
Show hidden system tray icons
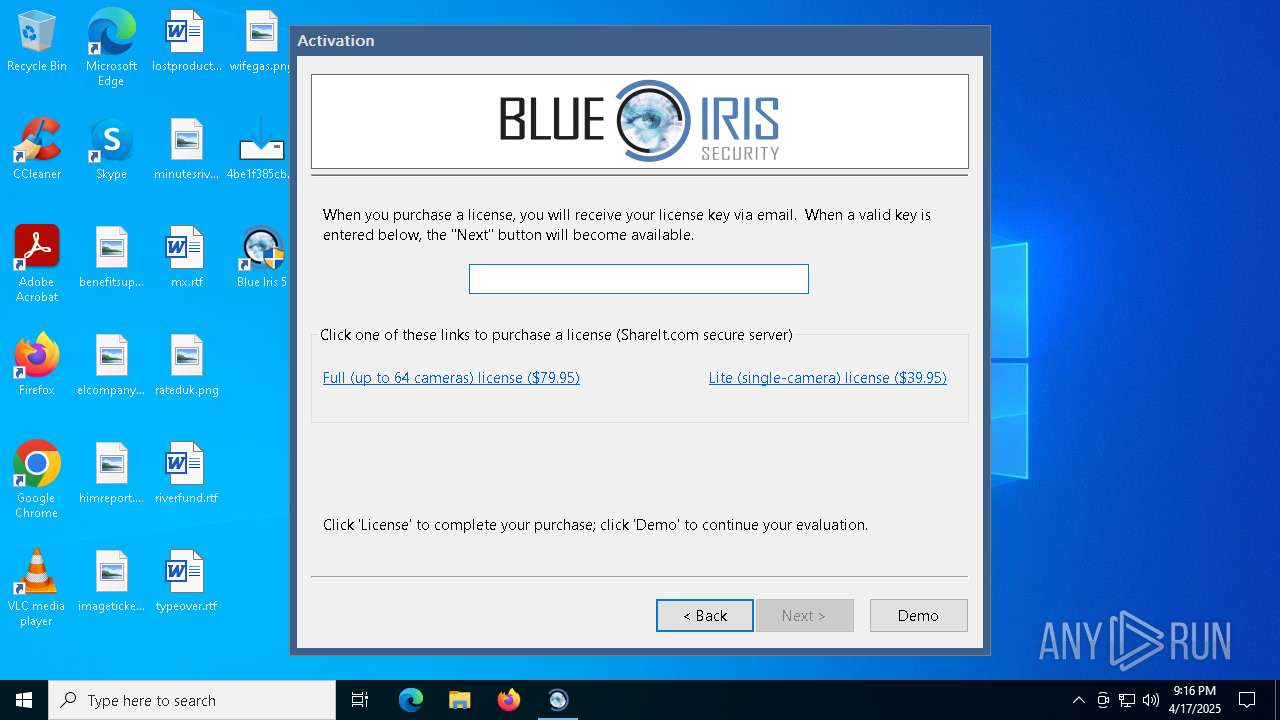(x=1078, y=700)
